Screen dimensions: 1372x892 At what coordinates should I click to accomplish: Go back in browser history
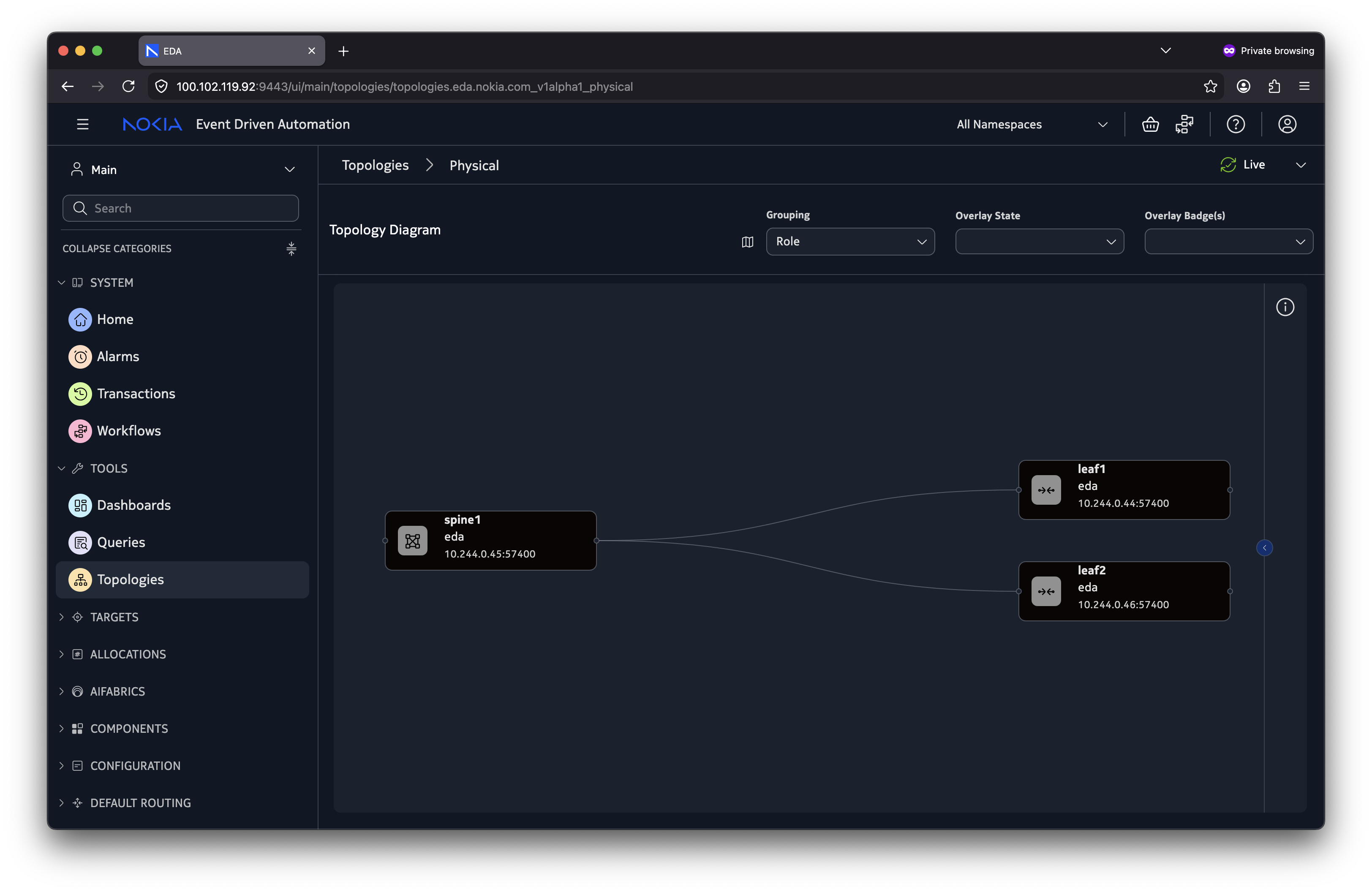68,87
